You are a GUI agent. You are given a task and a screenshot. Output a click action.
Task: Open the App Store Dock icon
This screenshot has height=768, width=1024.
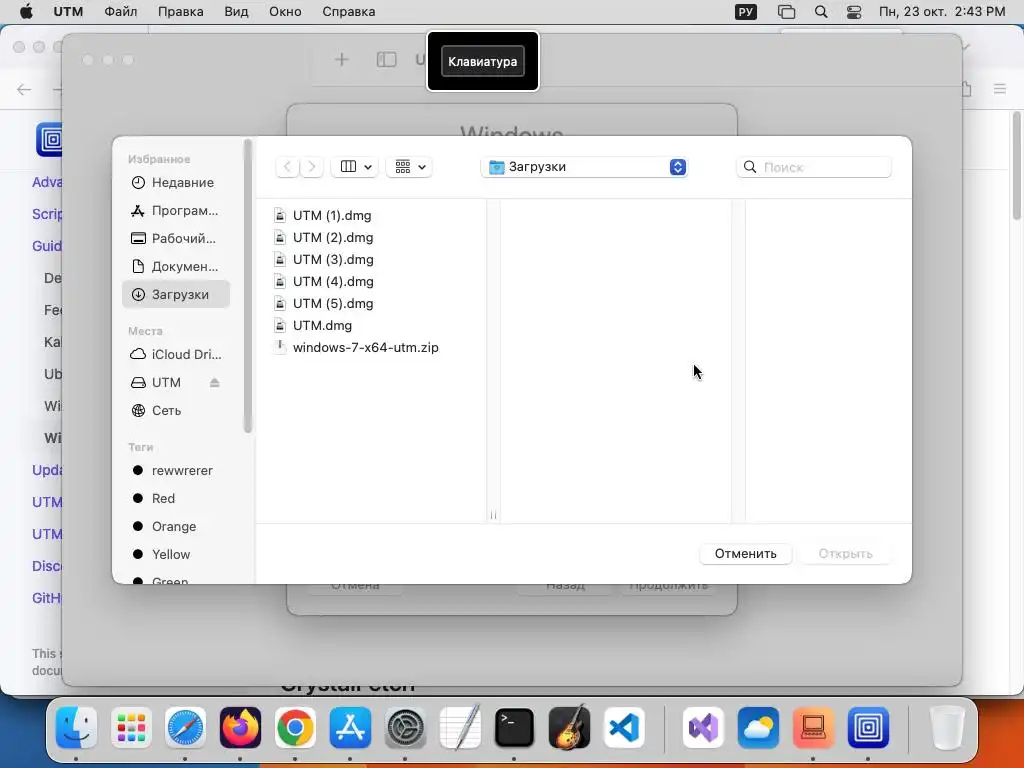[350, 728]
